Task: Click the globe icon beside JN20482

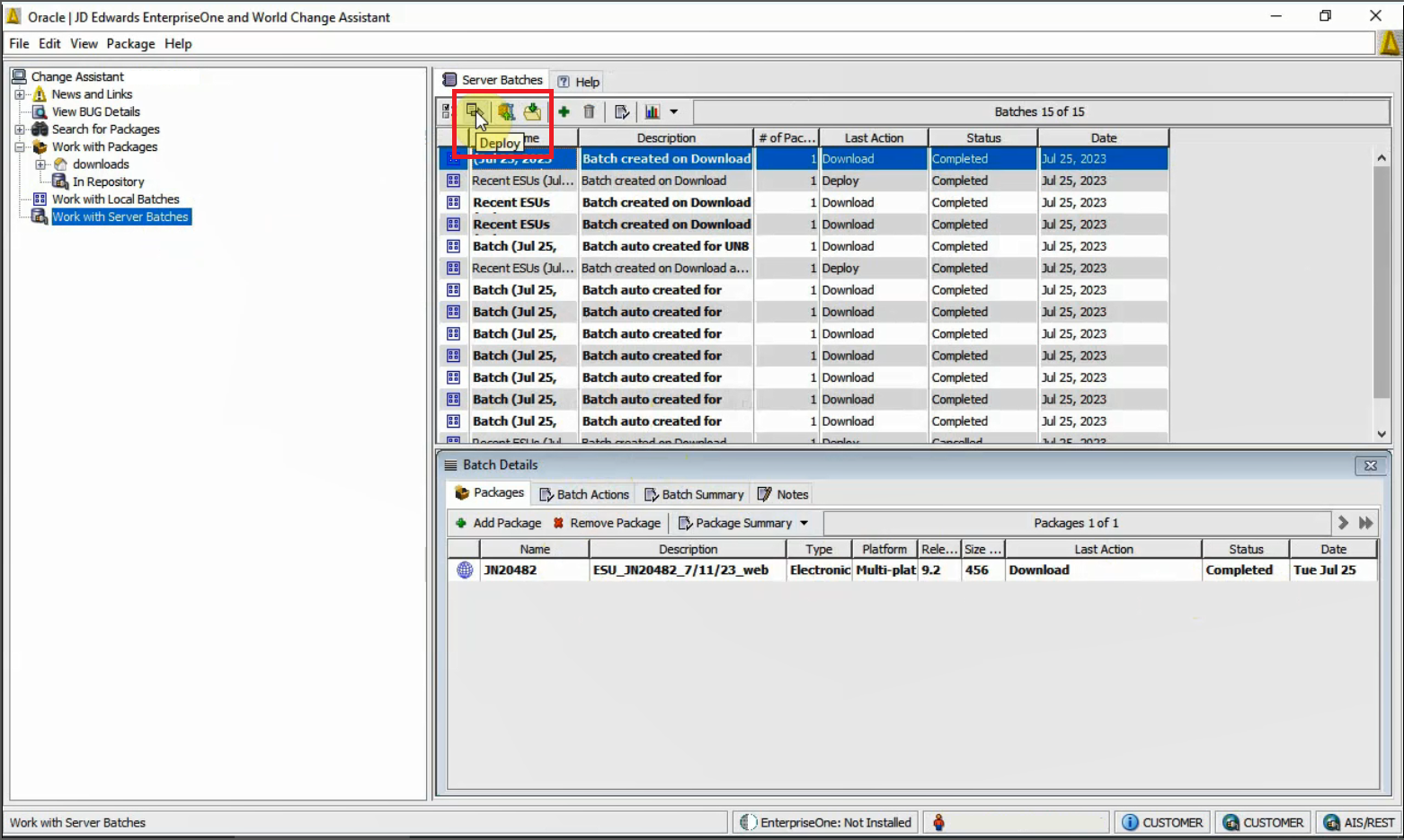Action: (465, 570)
